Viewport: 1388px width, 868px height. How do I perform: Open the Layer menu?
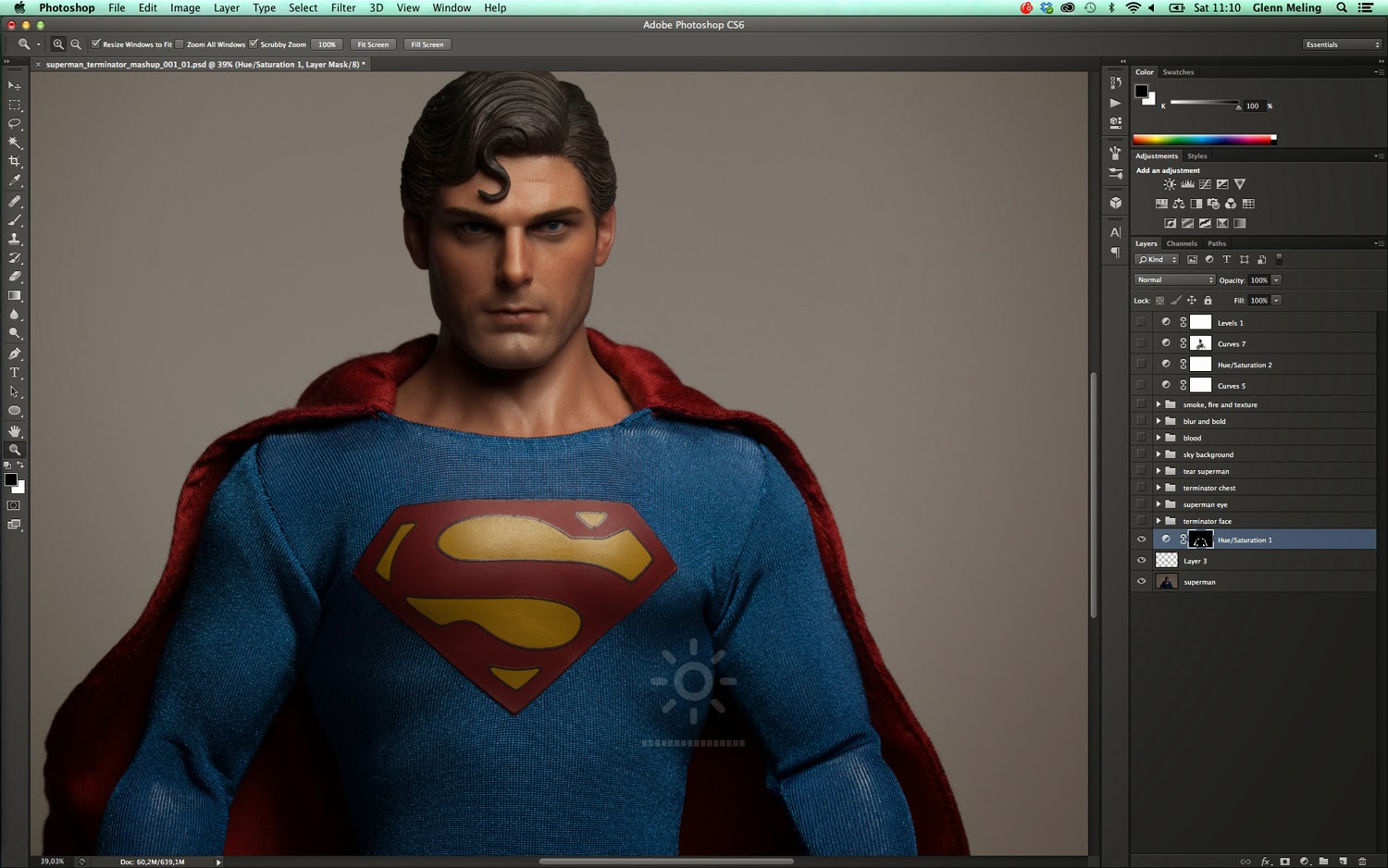227,7
